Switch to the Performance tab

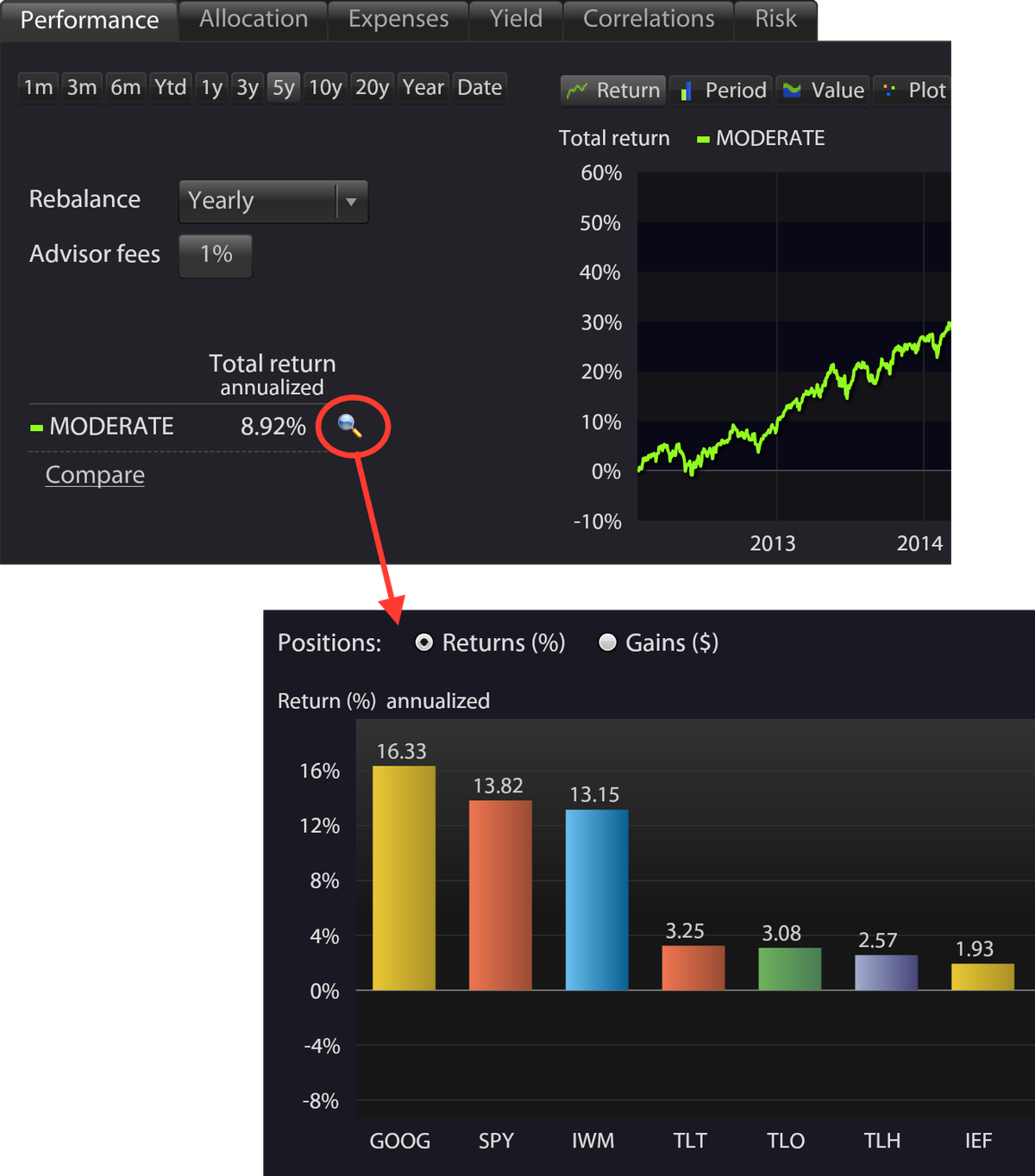[89, 20]
